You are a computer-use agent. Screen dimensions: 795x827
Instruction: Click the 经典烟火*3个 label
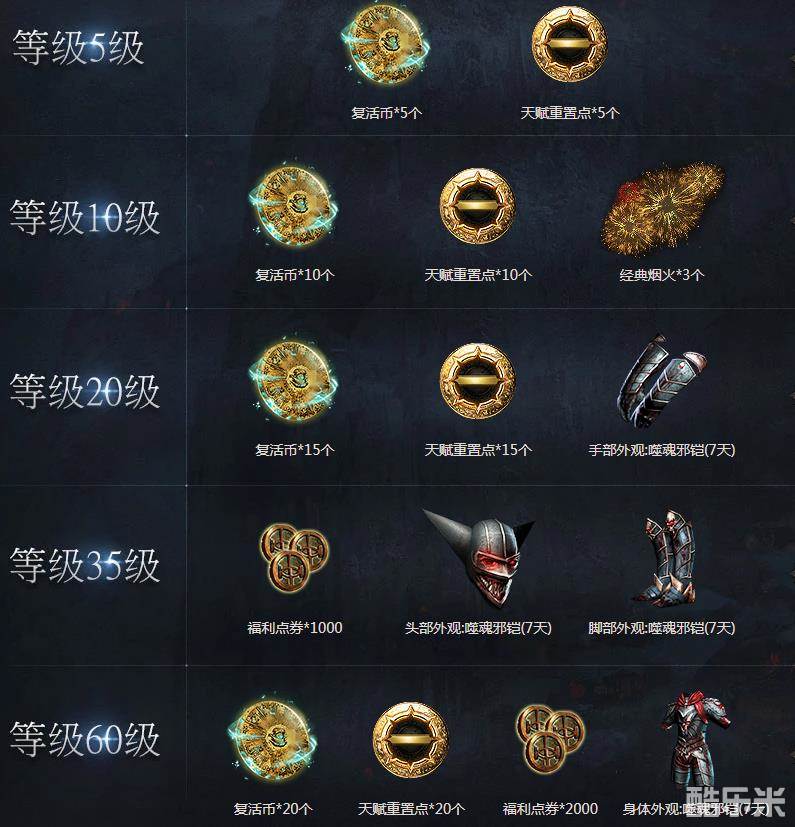tap(662, 275)
